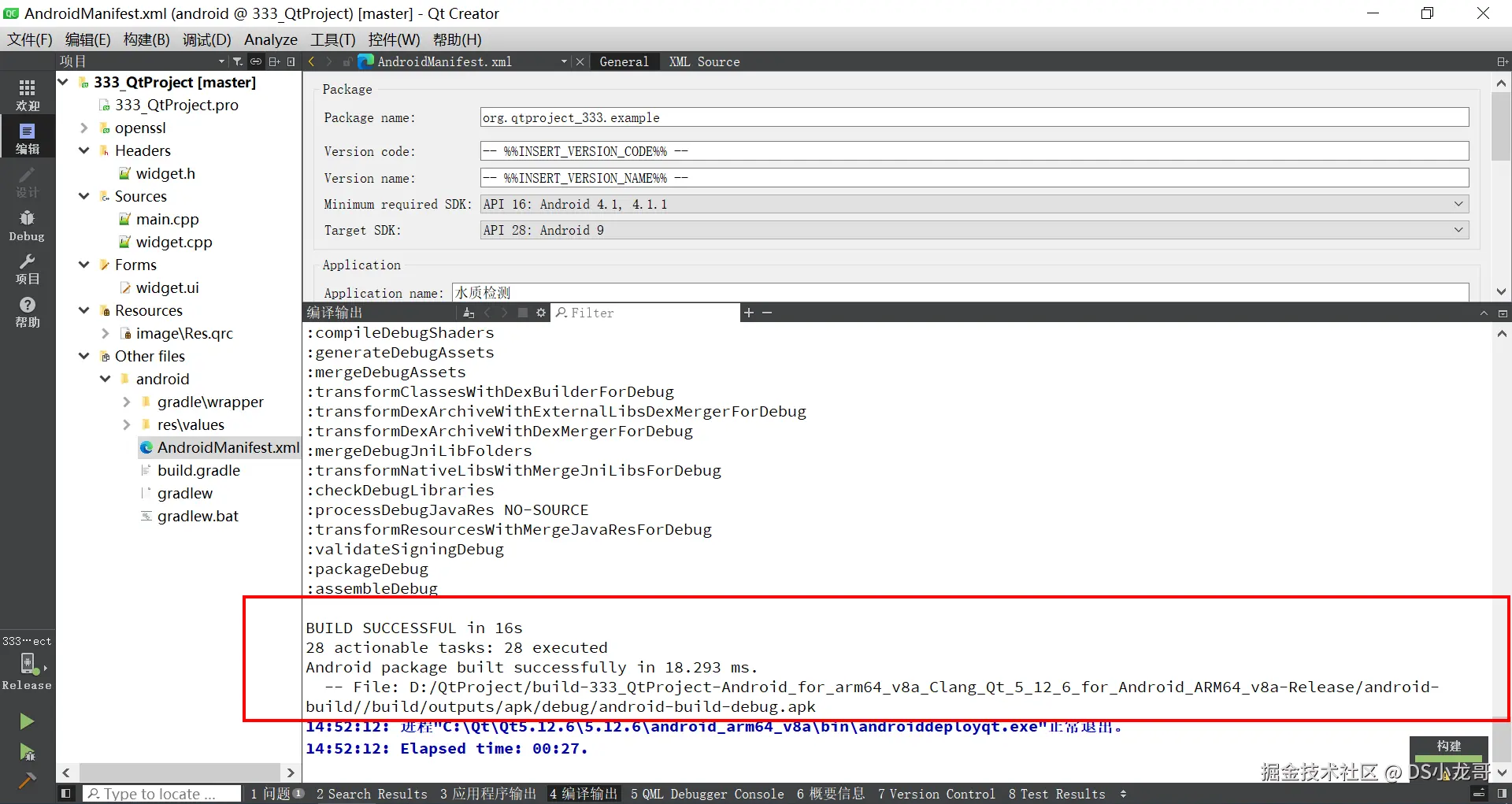This screenshot has width=1512, height=804.
Task: Open the AndroidManifest.xml document dropdown
Action: coord(564,61)
